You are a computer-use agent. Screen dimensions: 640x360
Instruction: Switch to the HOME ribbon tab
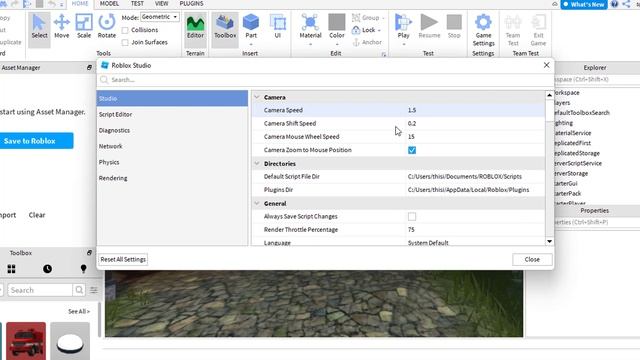pos(80,4)
